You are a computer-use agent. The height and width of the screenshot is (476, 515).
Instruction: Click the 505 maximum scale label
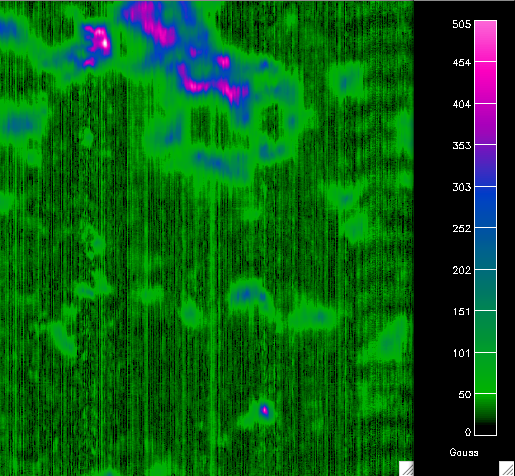point(461,24)
